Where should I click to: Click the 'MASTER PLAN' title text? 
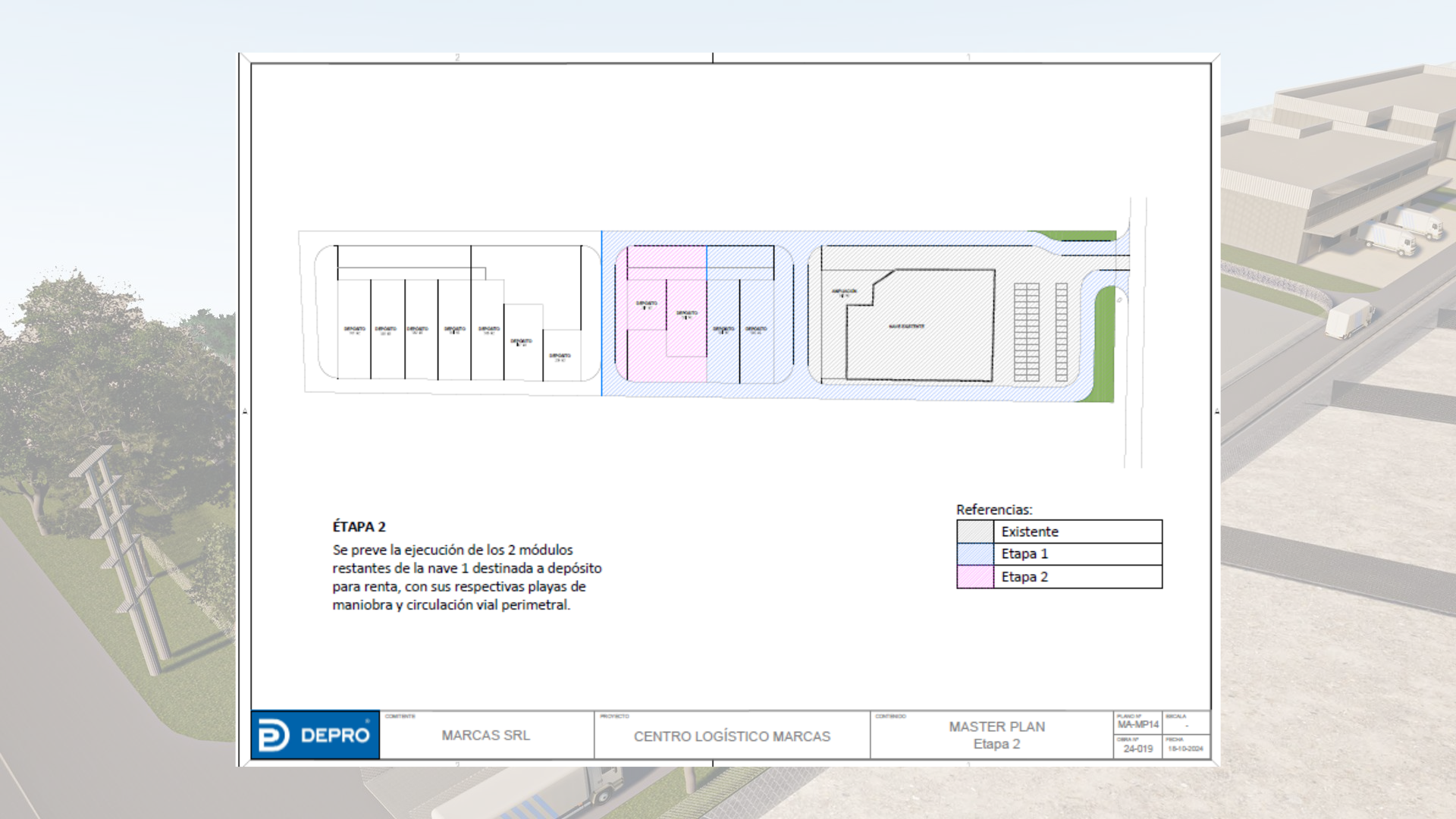[996, 726]
